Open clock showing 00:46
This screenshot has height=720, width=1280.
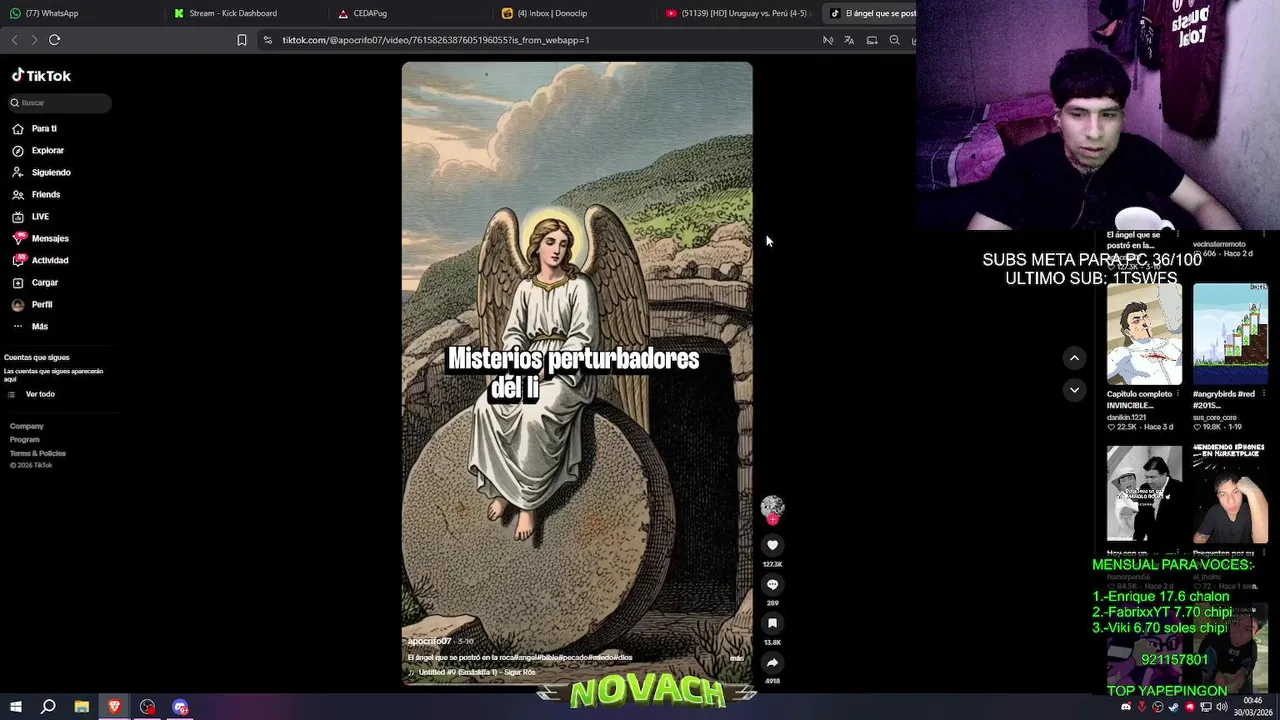(1253, 707)
